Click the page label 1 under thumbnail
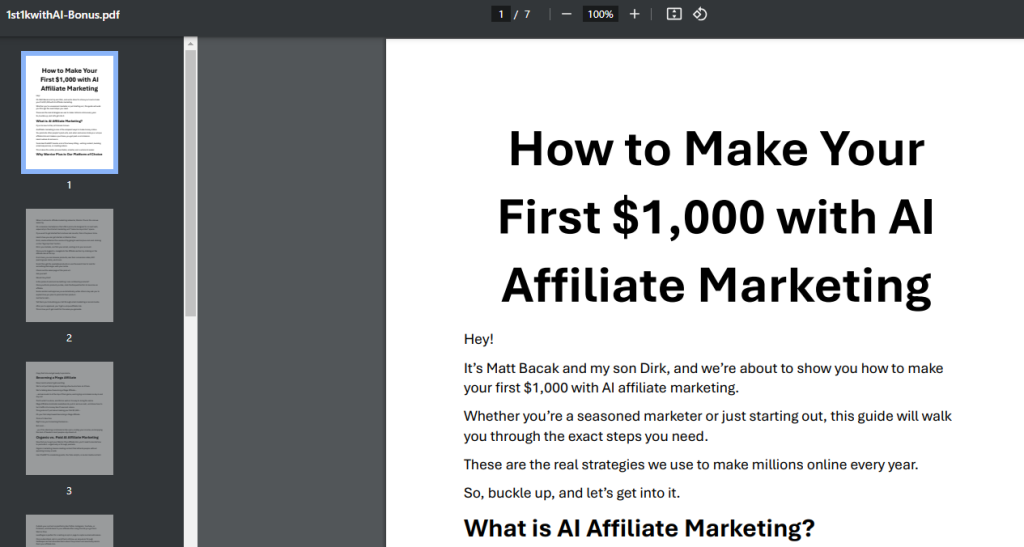This screenshot has width=1024, height=547. pos(69,185)
